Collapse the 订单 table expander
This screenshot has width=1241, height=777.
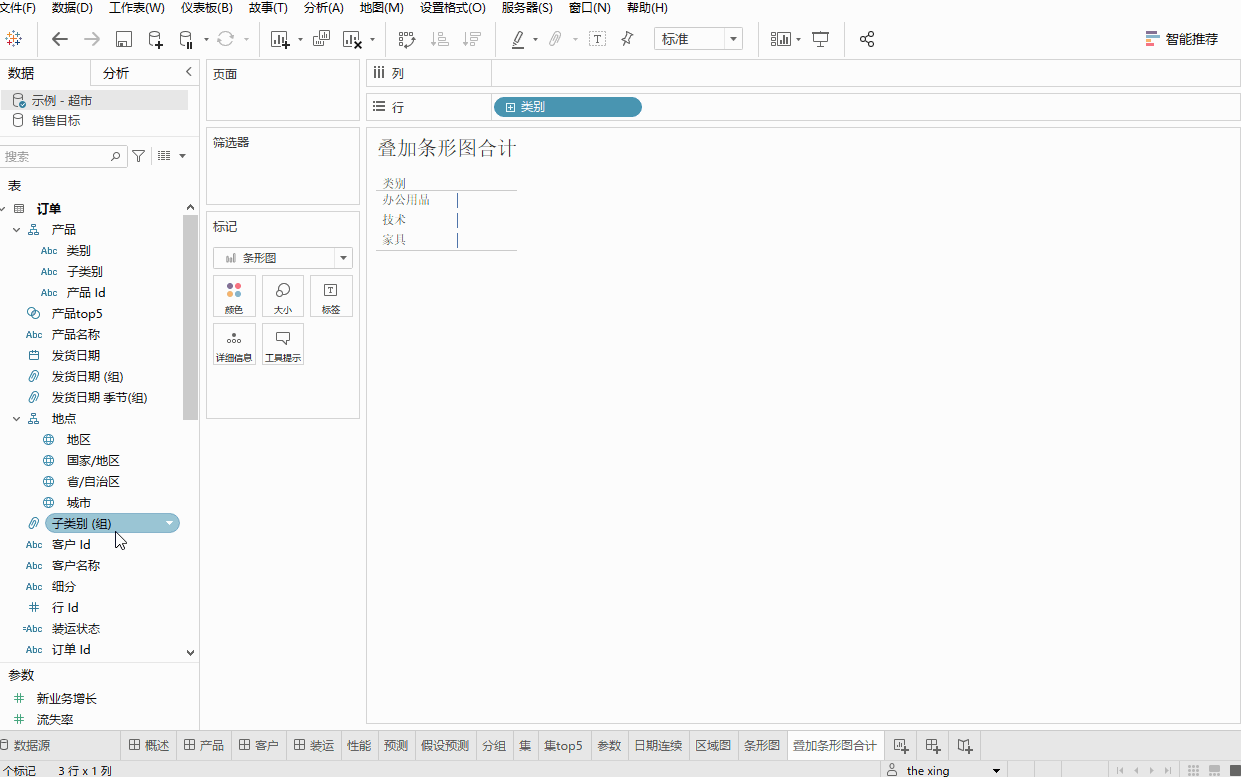pos(4,208)
